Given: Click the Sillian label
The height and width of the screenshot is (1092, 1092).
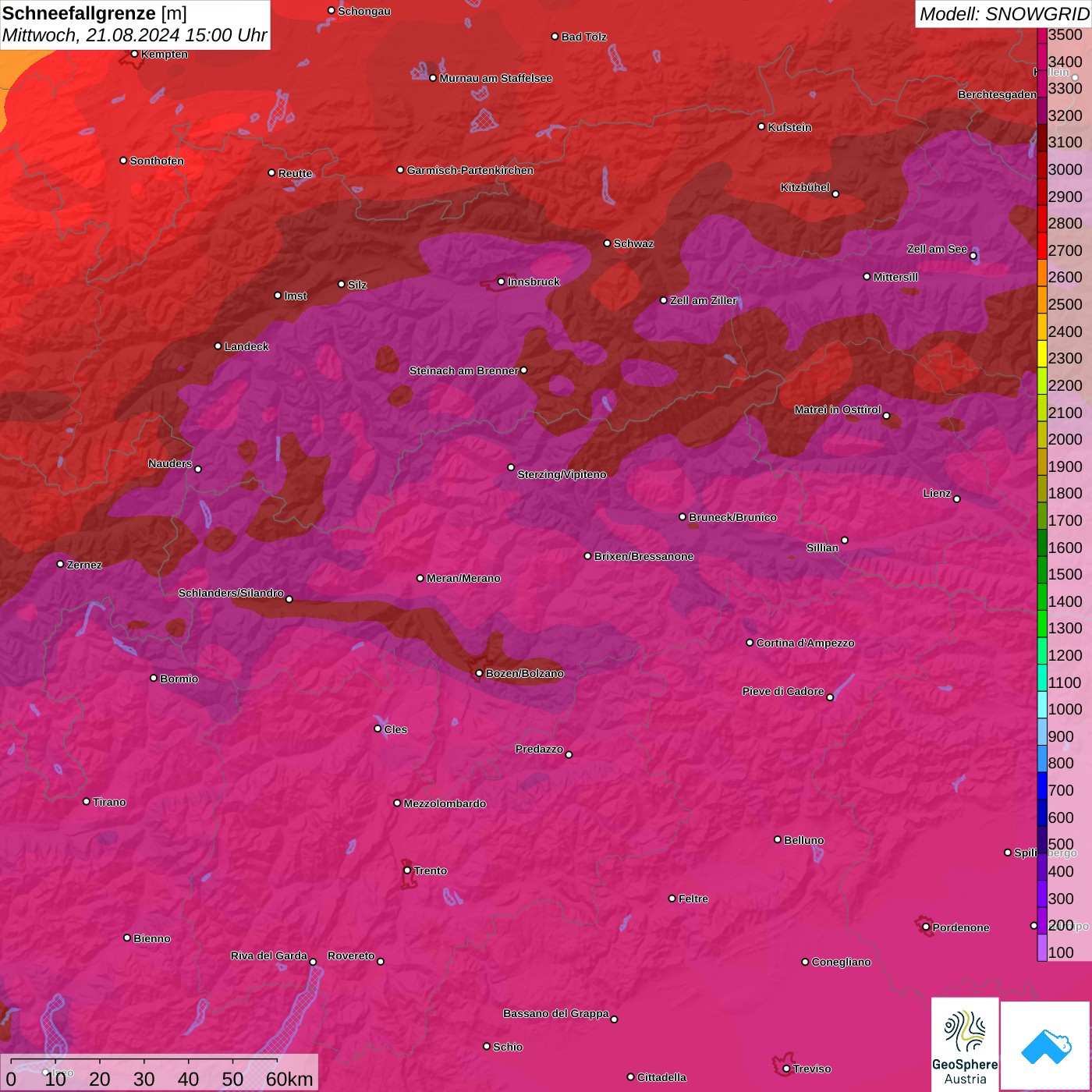Looking at the screenshot, I should tap(822, 548).
